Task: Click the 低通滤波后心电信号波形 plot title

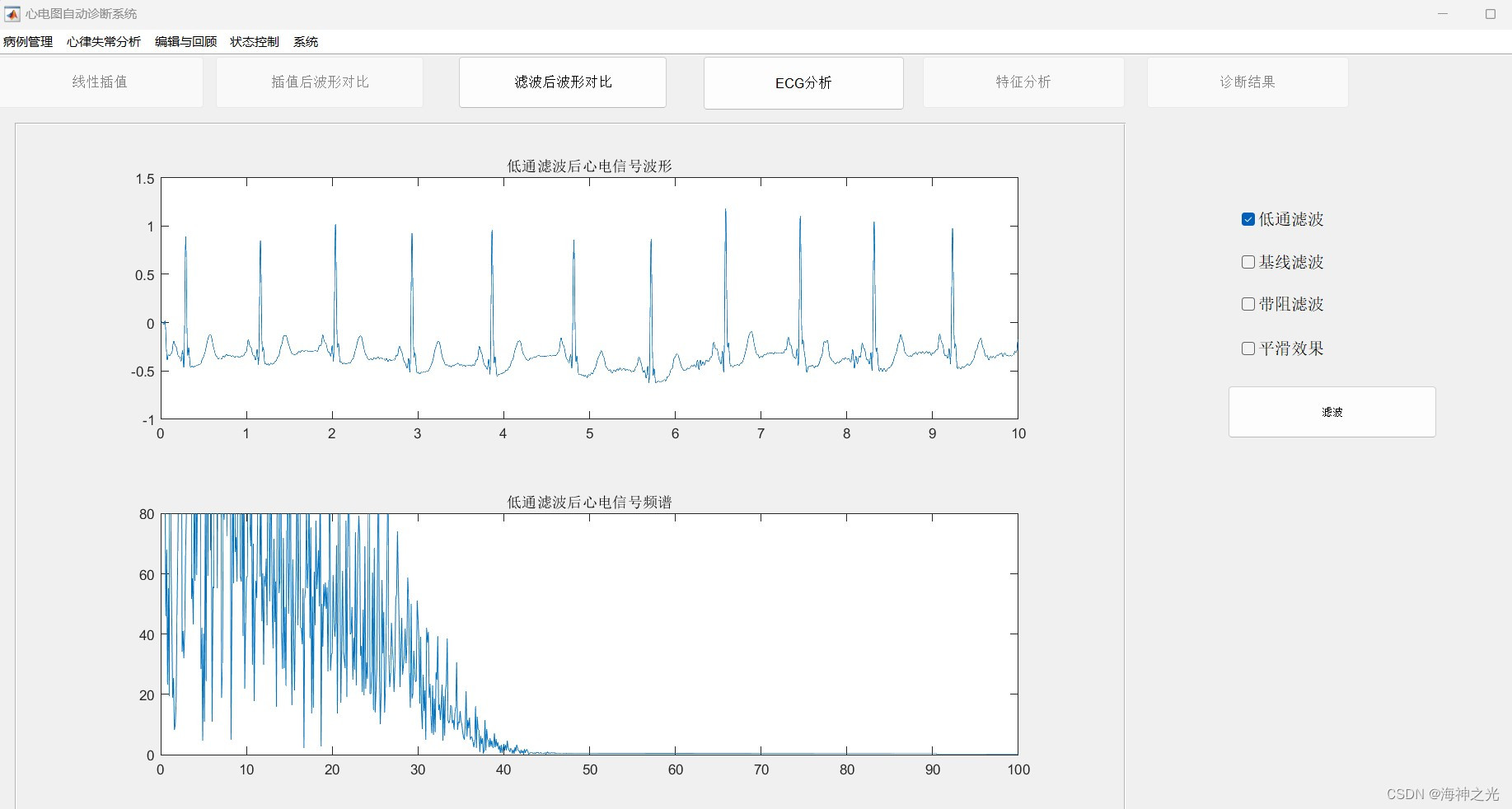Action: (x=589, y=166)
